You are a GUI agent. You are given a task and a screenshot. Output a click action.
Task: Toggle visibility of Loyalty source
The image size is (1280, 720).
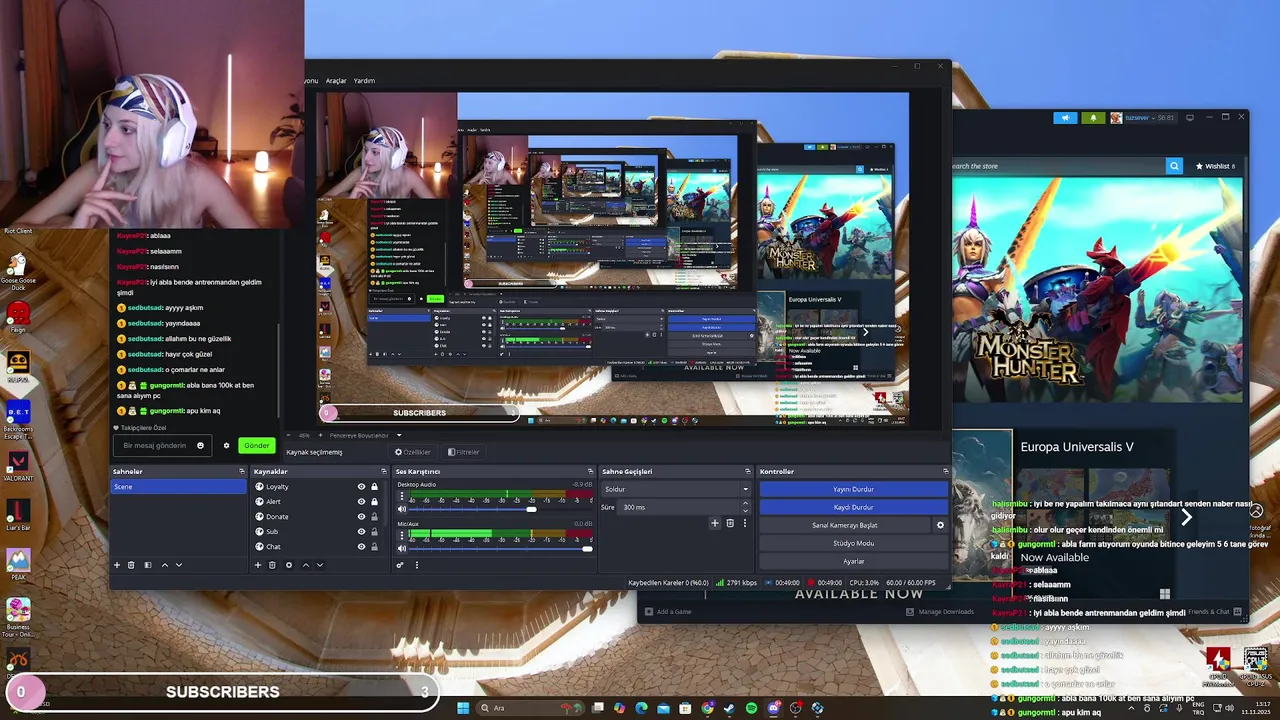point(361,487)
